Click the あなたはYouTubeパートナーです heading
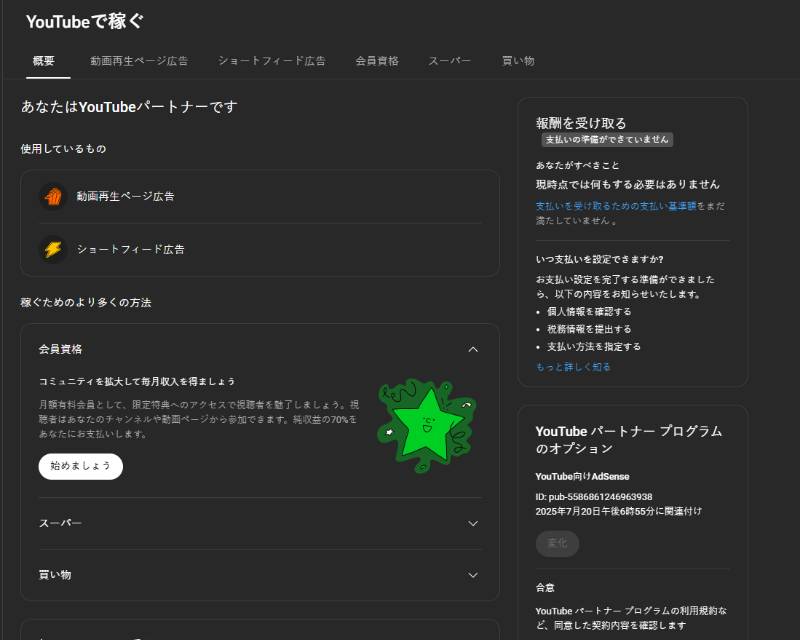This screenshot has height=640, width=800. [129, 107]
